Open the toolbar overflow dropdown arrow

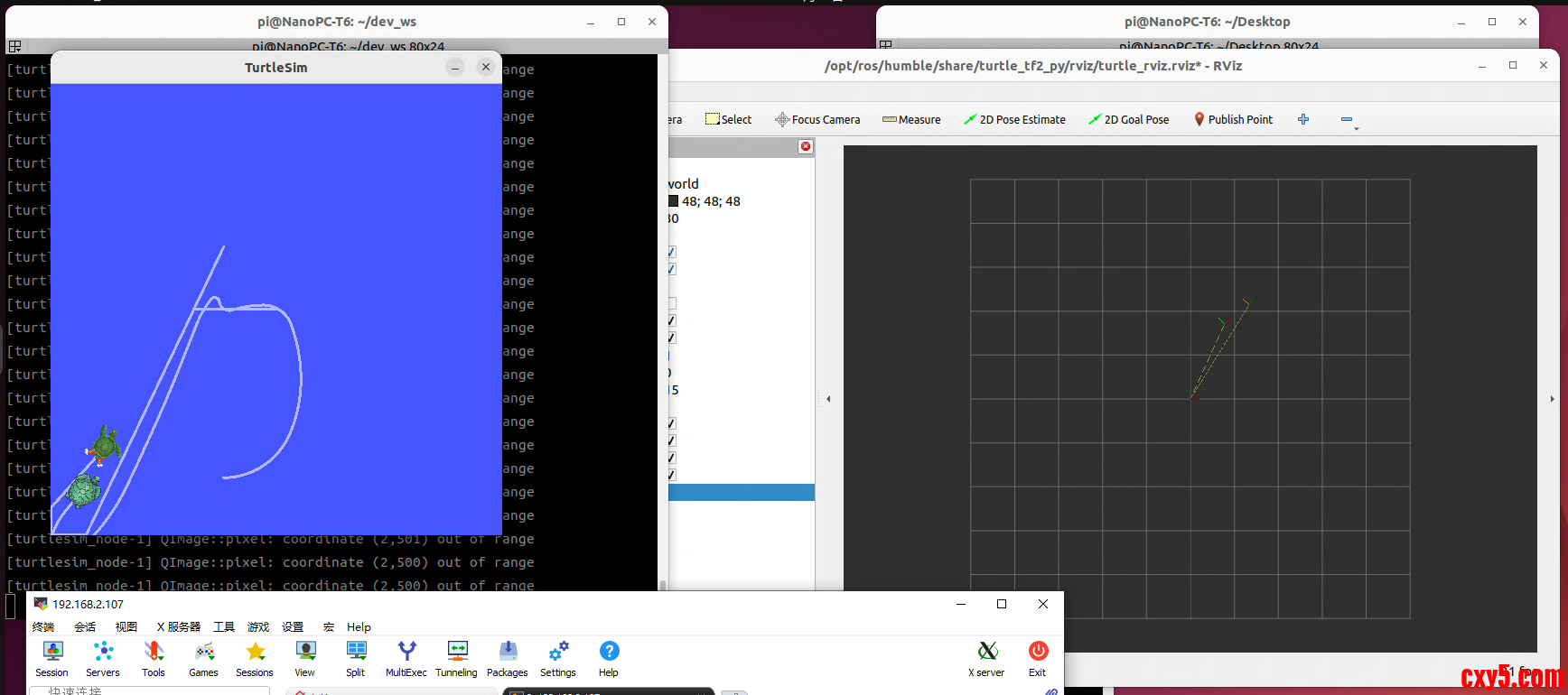coord(1356,129)
